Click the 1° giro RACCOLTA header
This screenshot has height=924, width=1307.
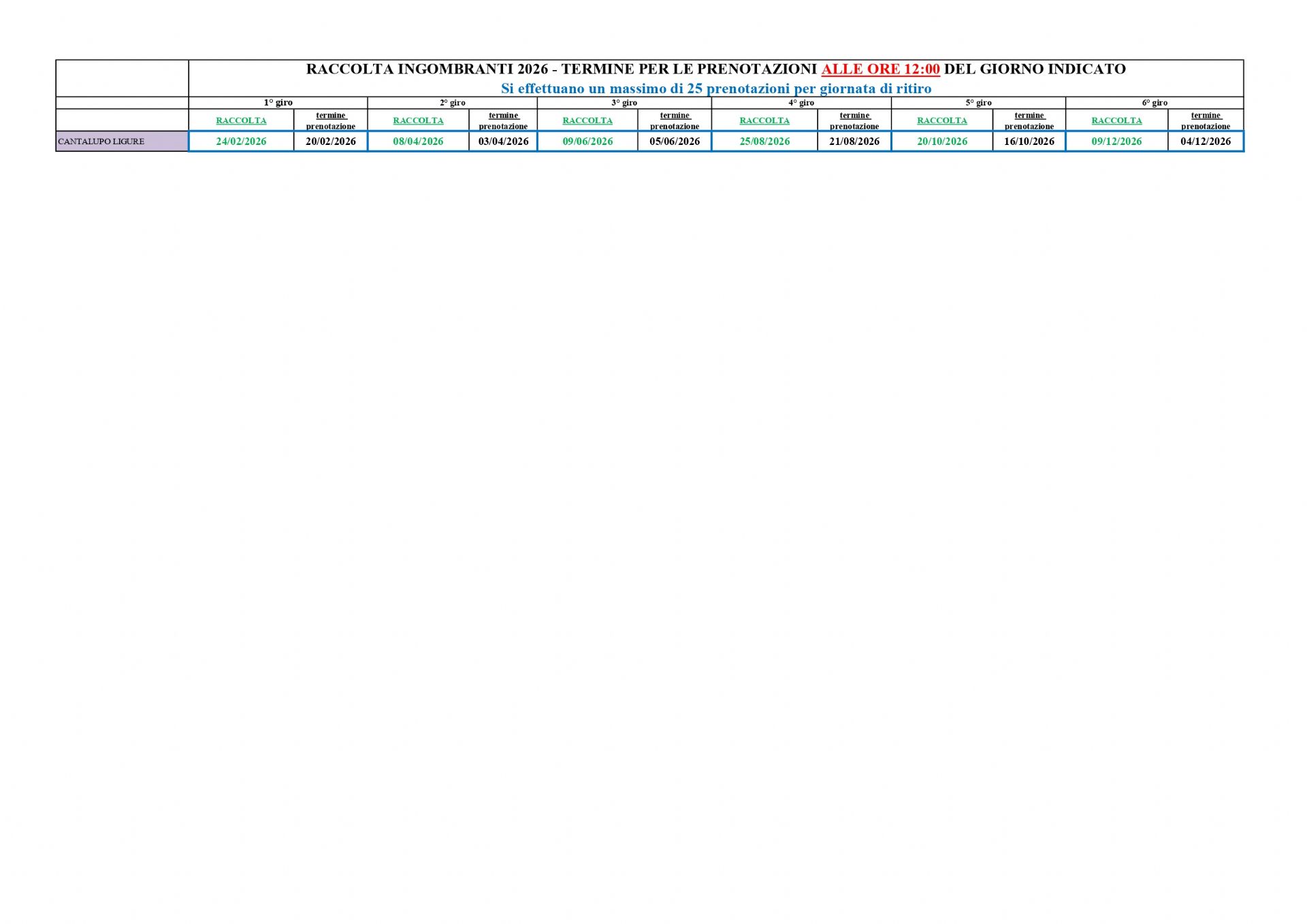coord(241,120)
